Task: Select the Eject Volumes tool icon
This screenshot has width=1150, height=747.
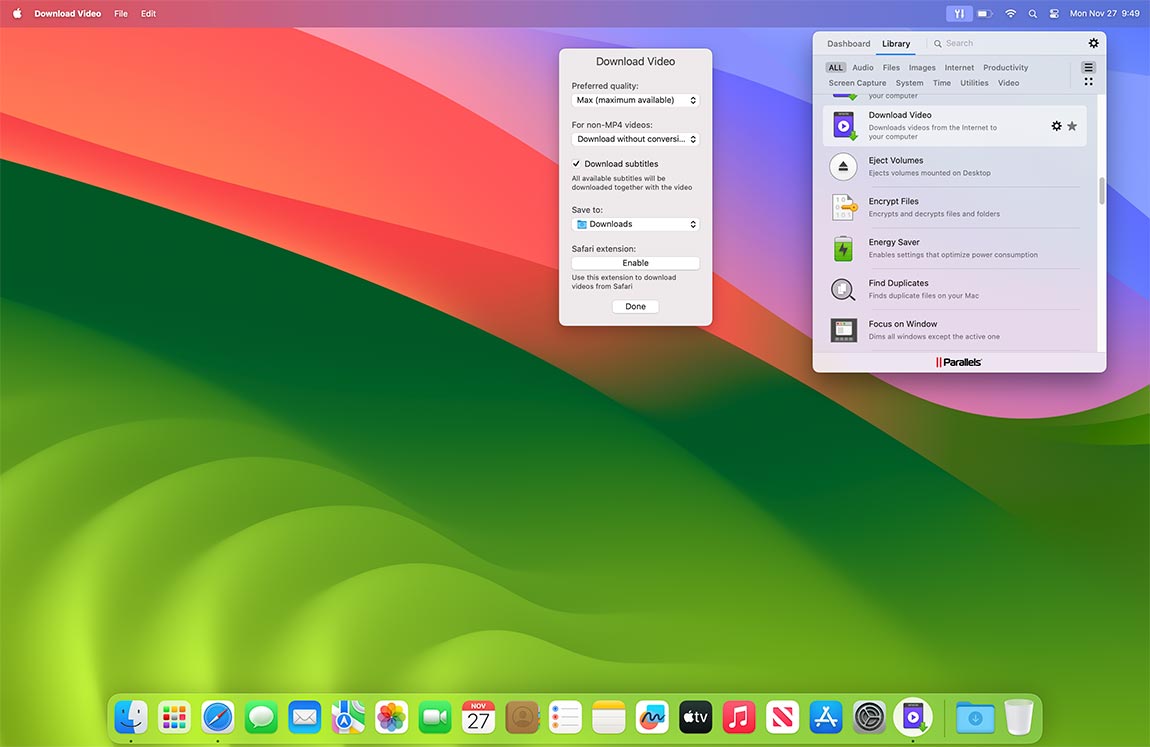Action: (x=843, y=165)
